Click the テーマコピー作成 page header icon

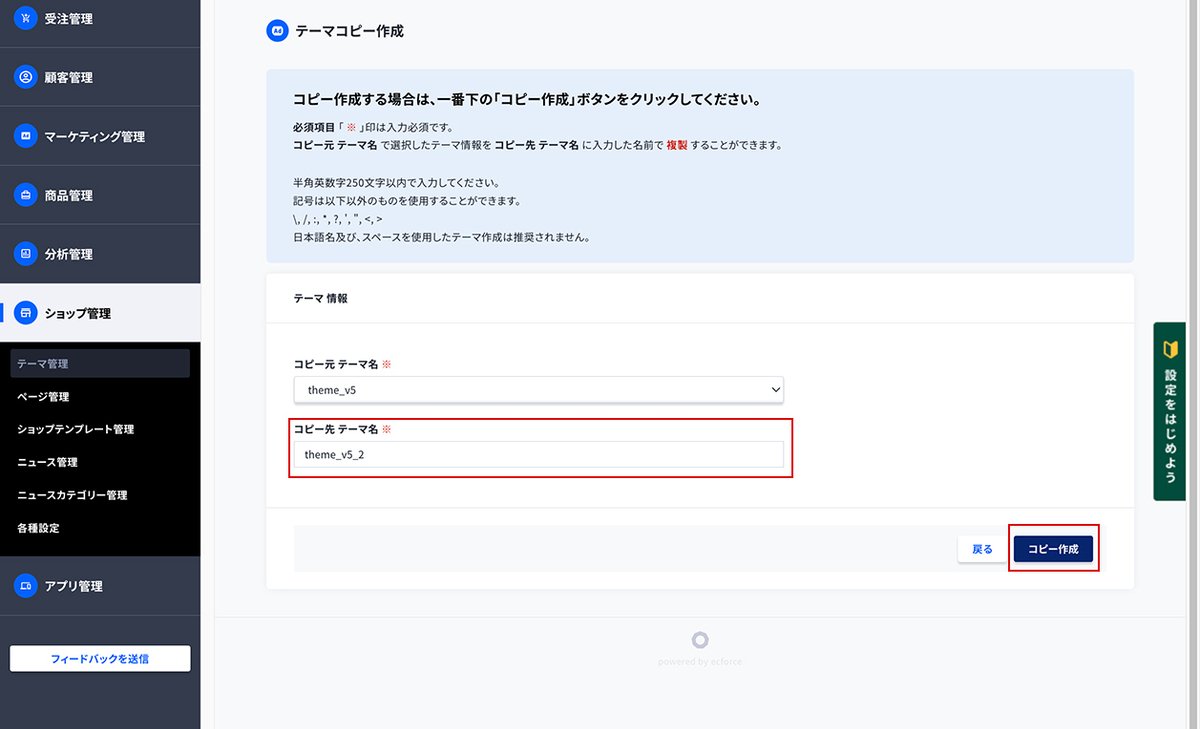coord(277,30)
